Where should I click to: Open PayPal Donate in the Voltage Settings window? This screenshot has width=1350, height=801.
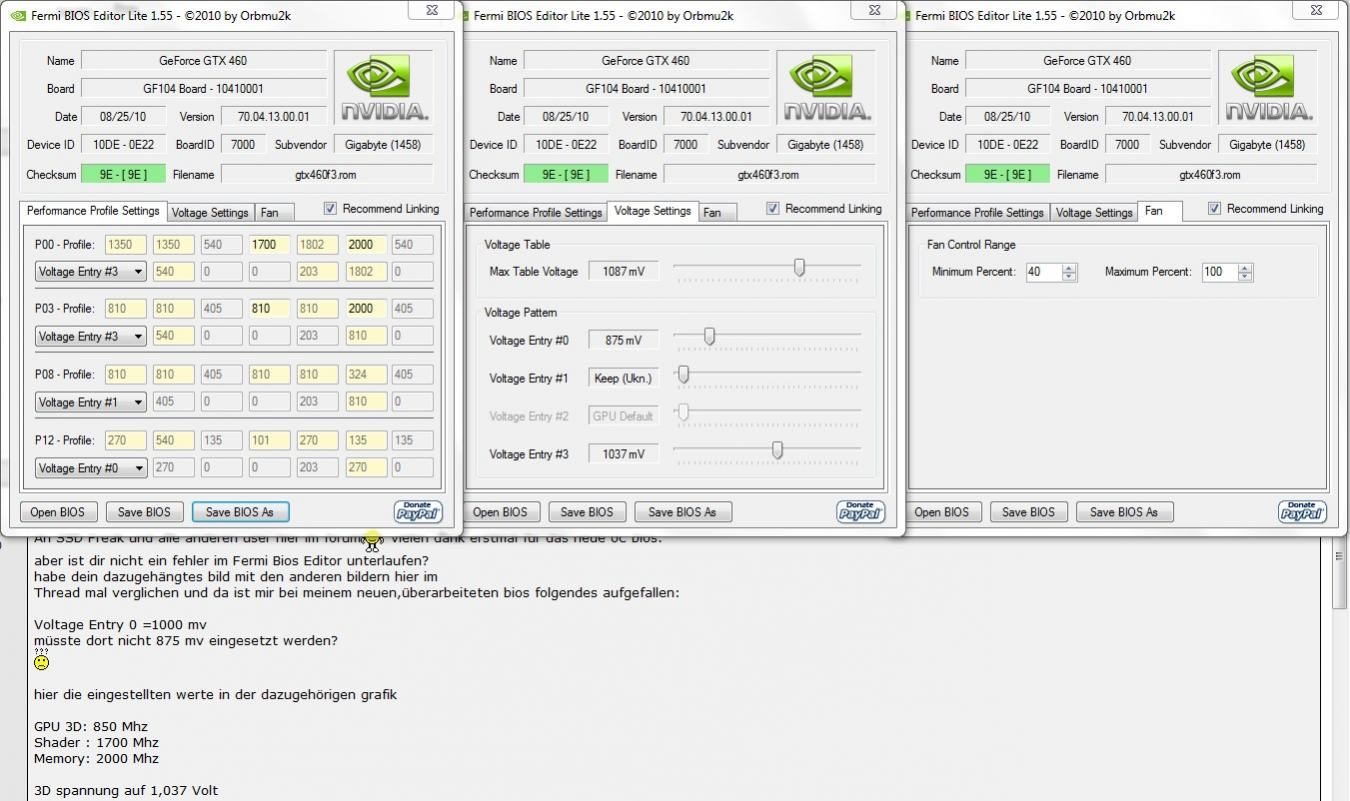(x=860, y=512)
